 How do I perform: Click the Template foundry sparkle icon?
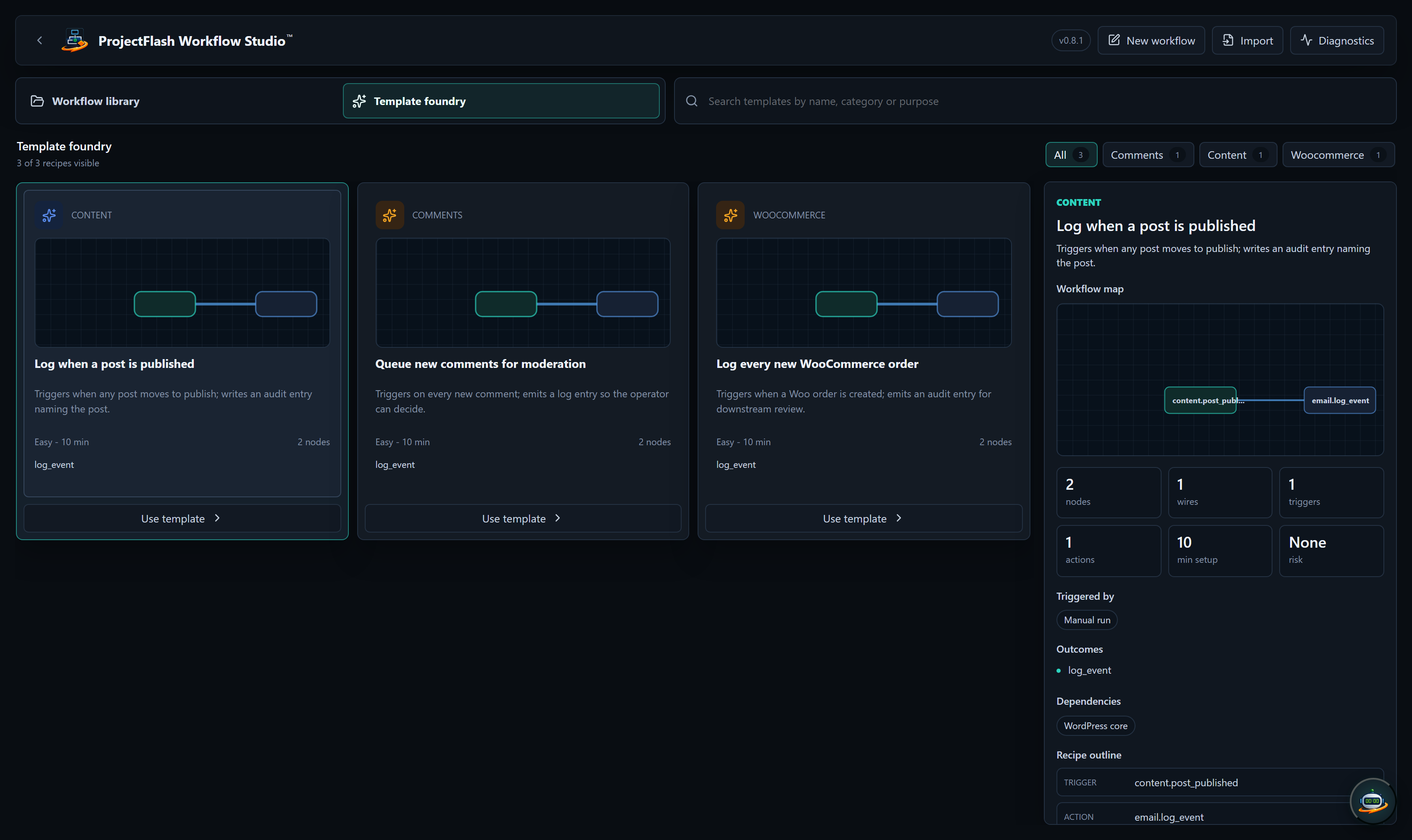tap(359, 101)
